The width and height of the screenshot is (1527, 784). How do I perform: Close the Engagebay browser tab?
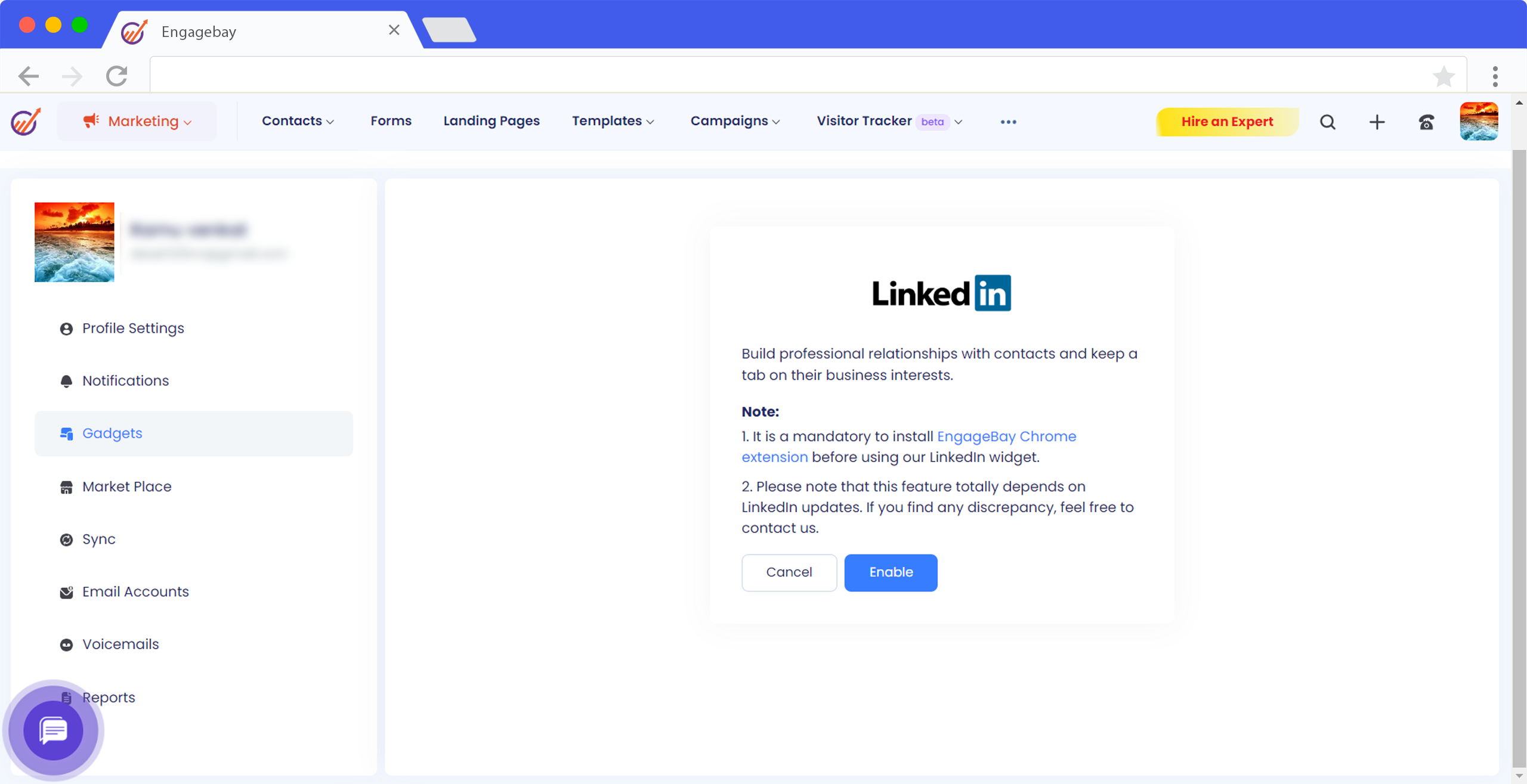(x=394, y=30)
